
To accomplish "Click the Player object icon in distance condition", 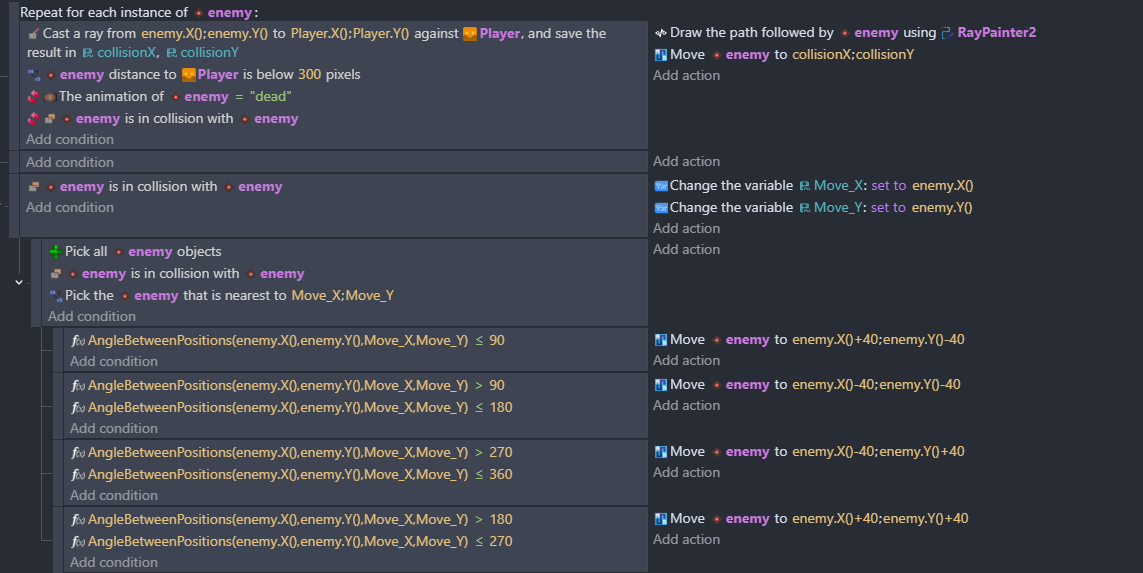I will pyautogui.click(x=189, y=74).
